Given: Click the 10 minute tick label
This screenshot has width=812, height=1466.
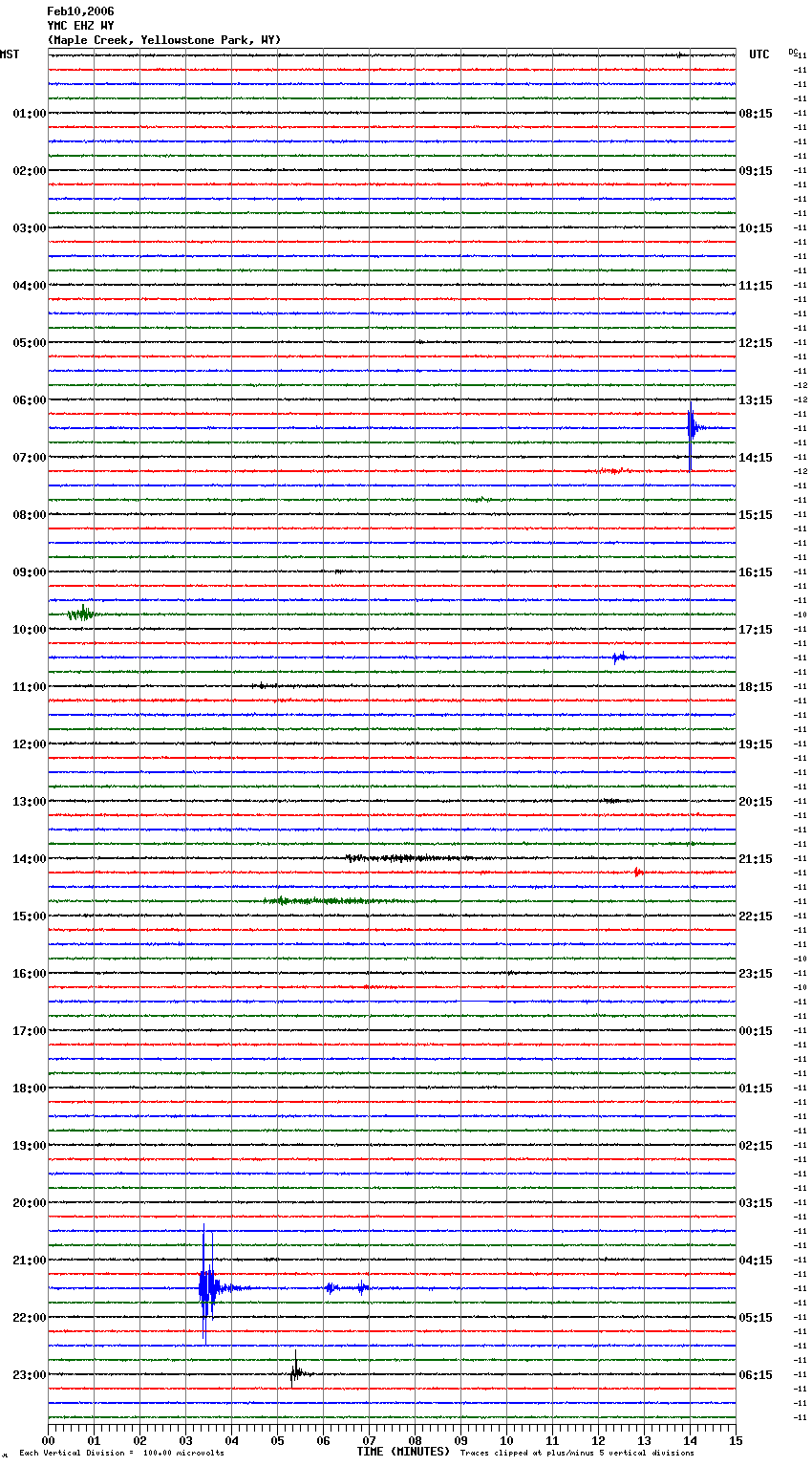Looking at the screenshot, I should click(506, 1440).
